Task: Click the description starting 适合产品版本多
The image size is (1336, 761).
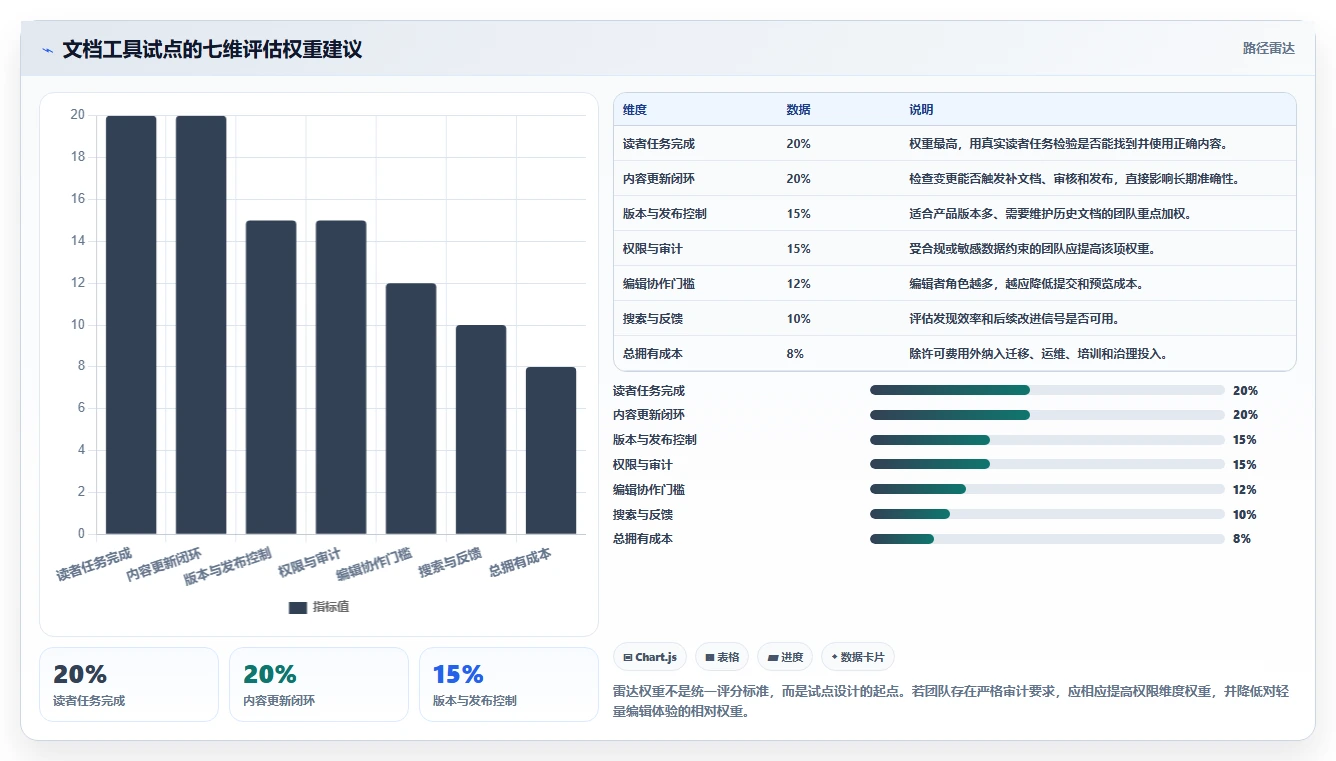Action: (x=1050, y=214)
